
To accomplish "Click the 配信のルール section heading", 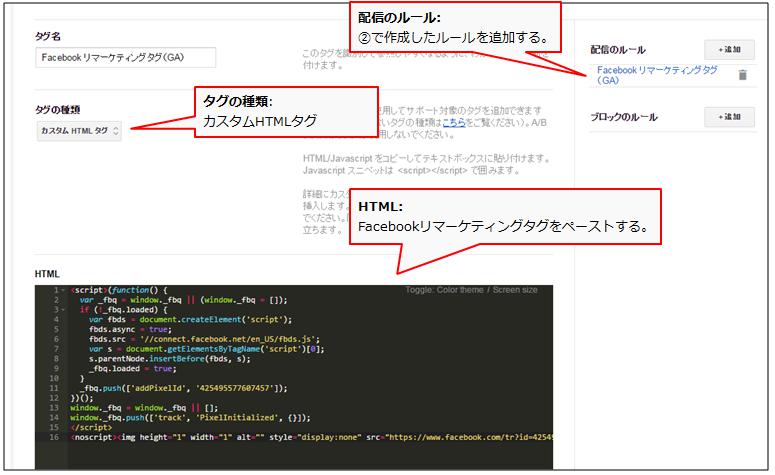I will point(618,49).
